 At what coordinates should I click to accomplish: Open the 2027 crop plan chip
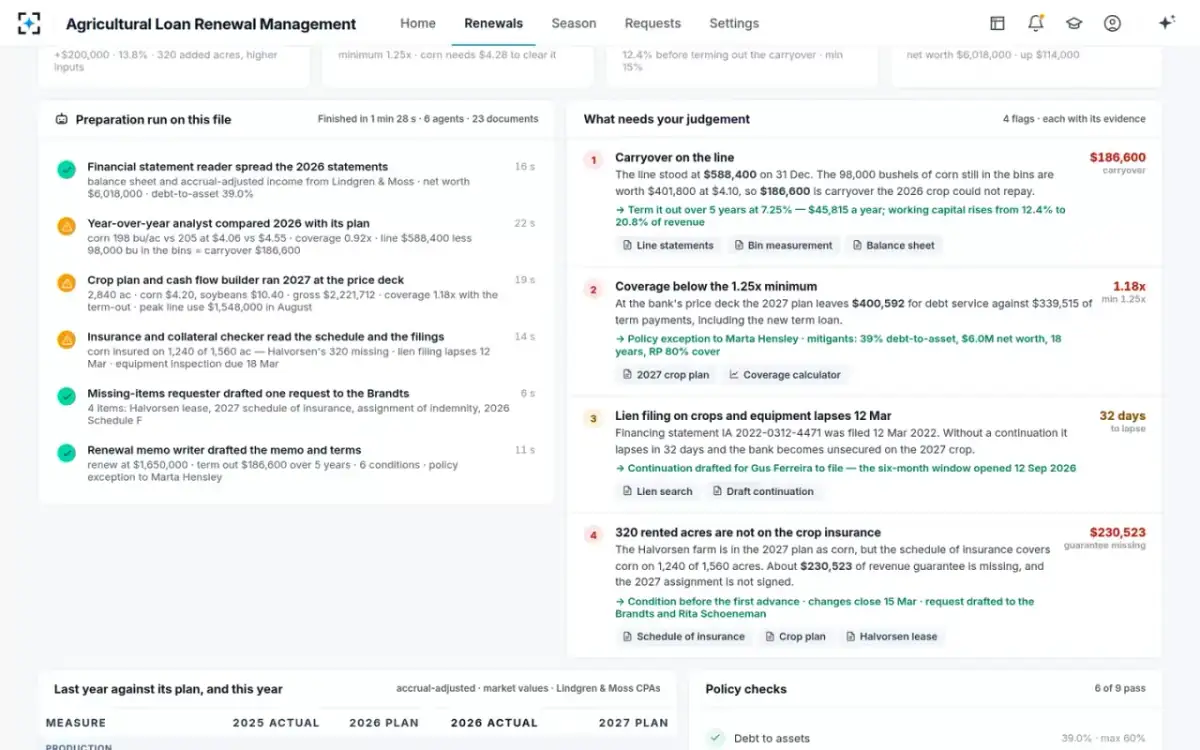point(666,375)
